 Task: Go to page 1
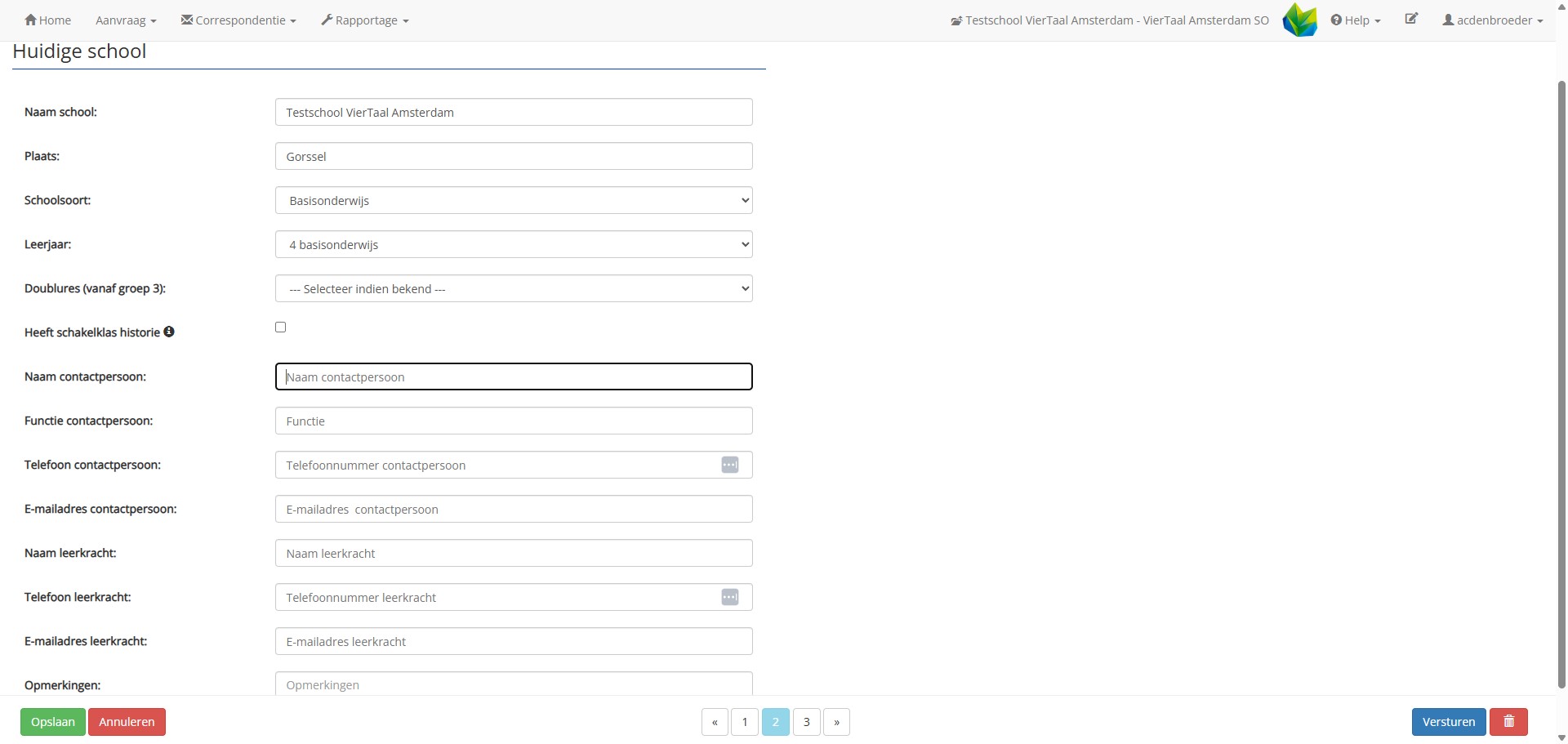coord(745,722)
